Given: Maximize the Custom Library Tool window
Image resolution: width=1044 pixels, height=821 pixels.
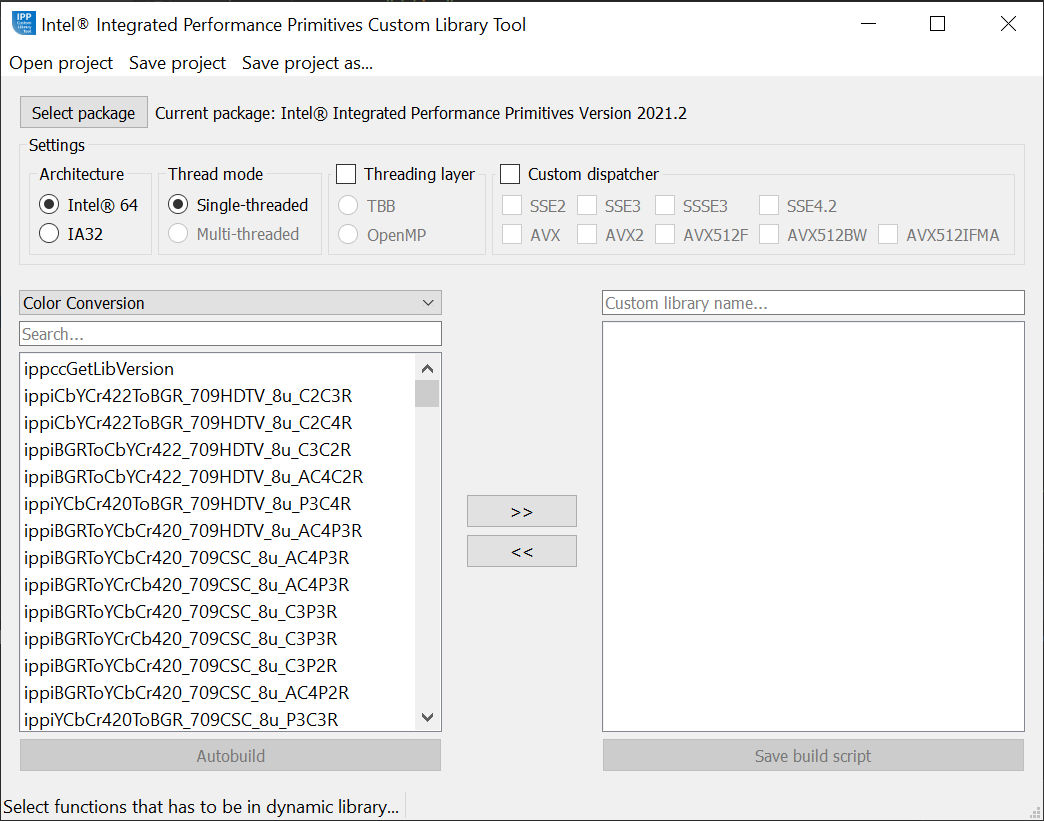Looking at the screenshot, I should [x=937, y=24].
